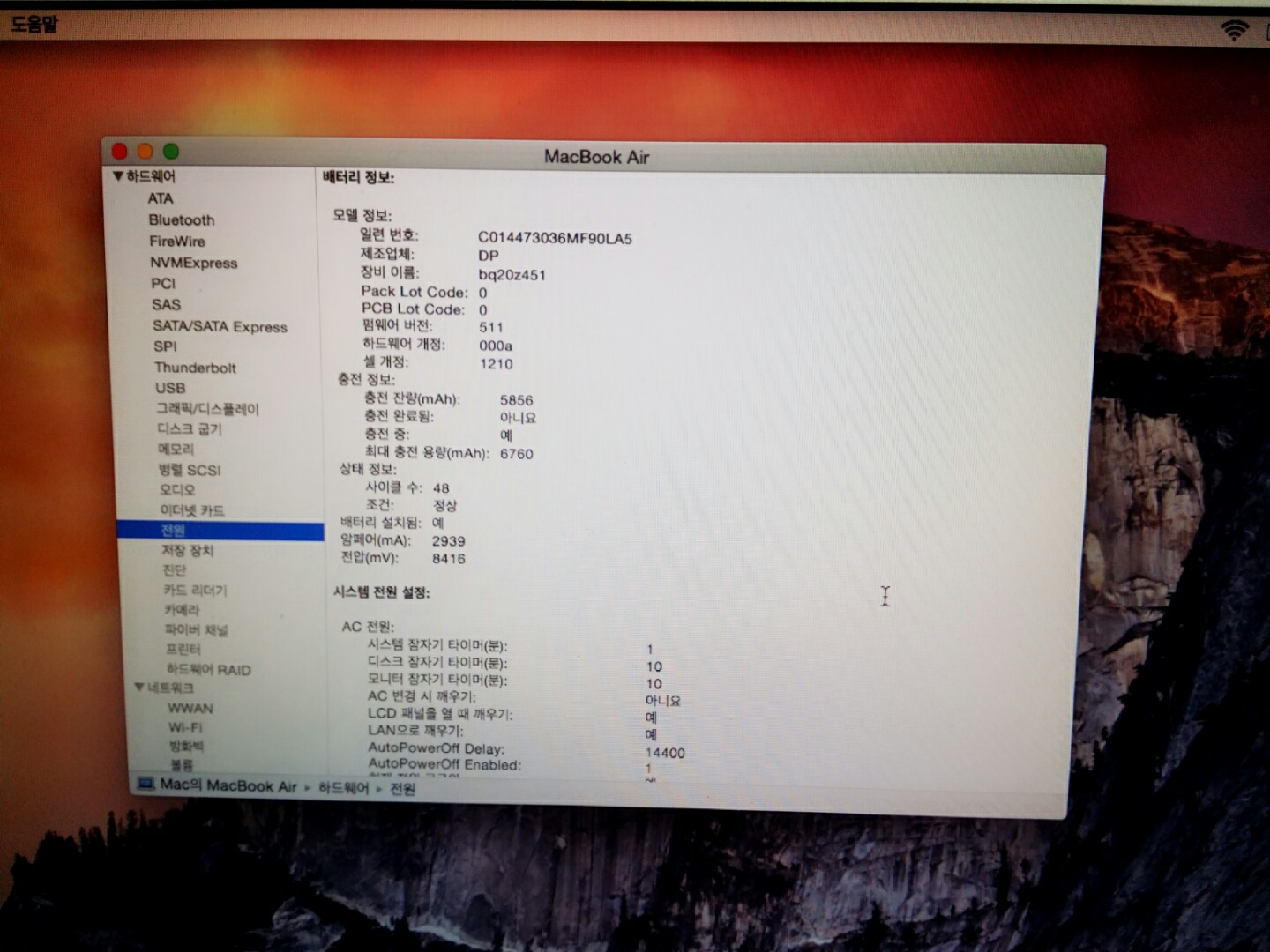Click the green zoom window button
1270x952 pixels.
[x=171, y=152]
